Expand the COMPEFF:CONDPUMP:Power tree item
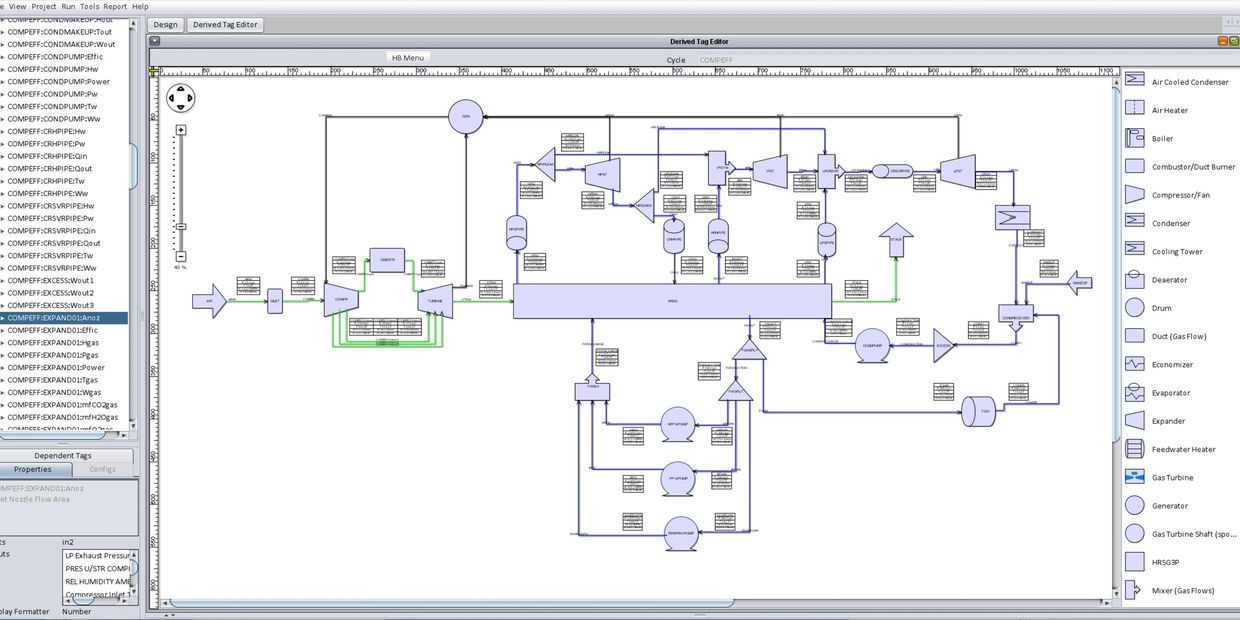The width and height of the screenshot is (1240, 620). 3,82
